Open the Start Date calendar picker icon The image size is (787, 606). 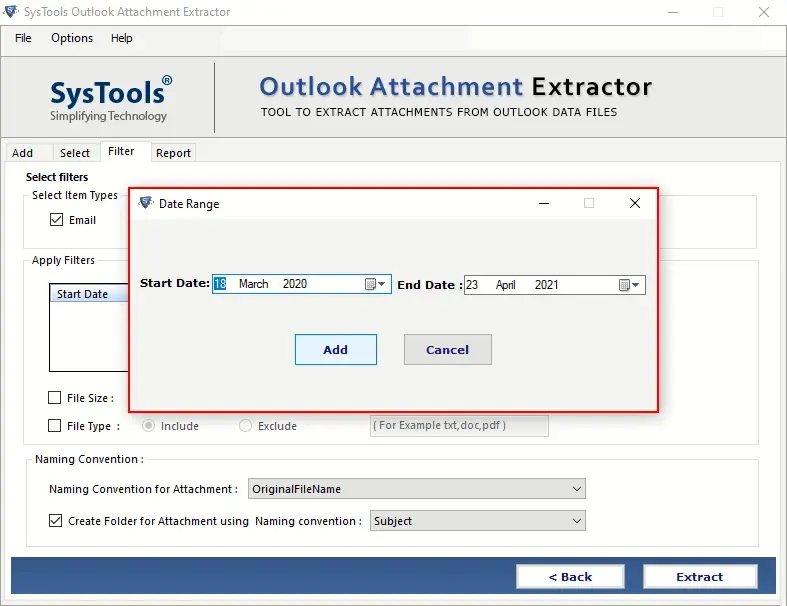click(x=374, y=284)
